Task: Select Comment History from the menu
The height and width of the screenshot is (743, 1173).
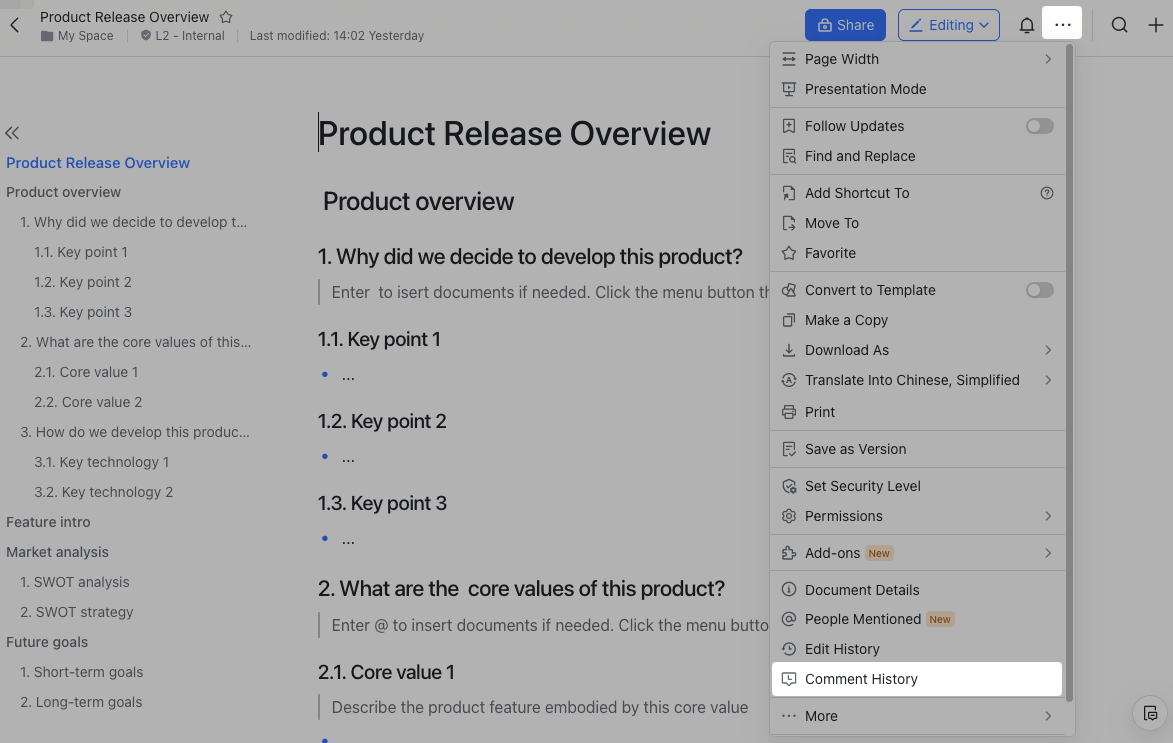Action: 861,679
